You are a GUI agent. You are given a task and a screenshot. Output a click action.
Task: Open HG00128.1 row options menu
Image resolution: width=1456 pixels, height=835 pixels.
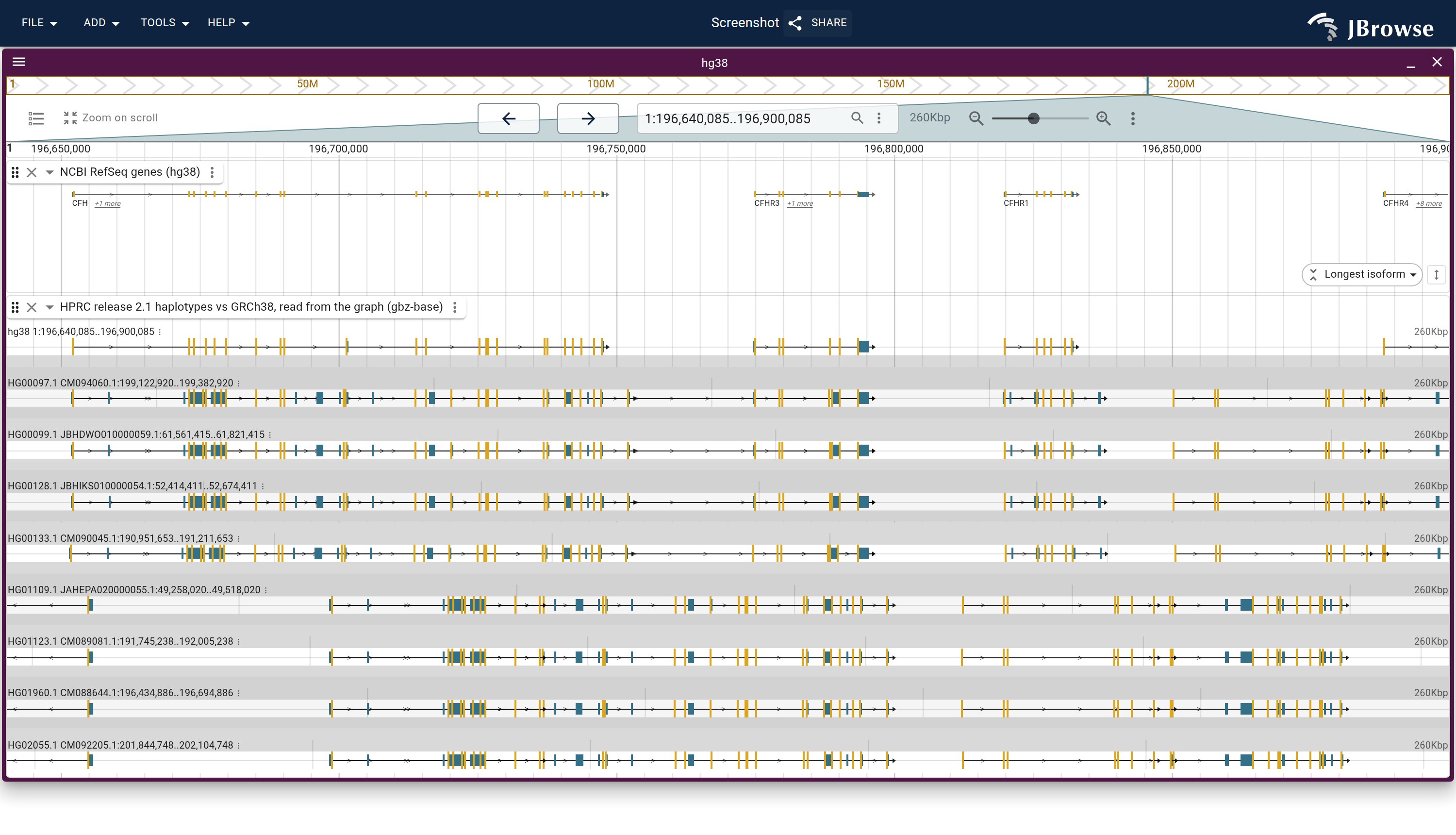pos(263,486)
